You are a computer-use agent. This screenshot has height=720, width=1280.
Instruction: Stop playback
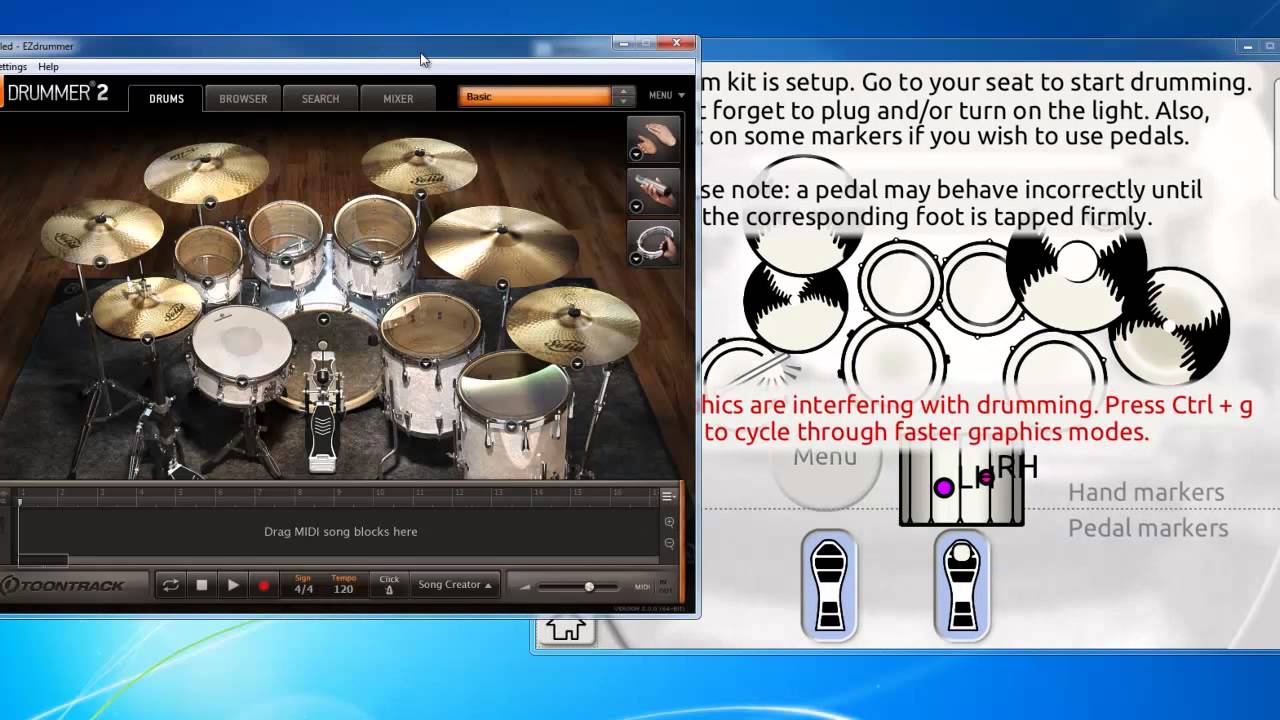(x=202, y=585)
